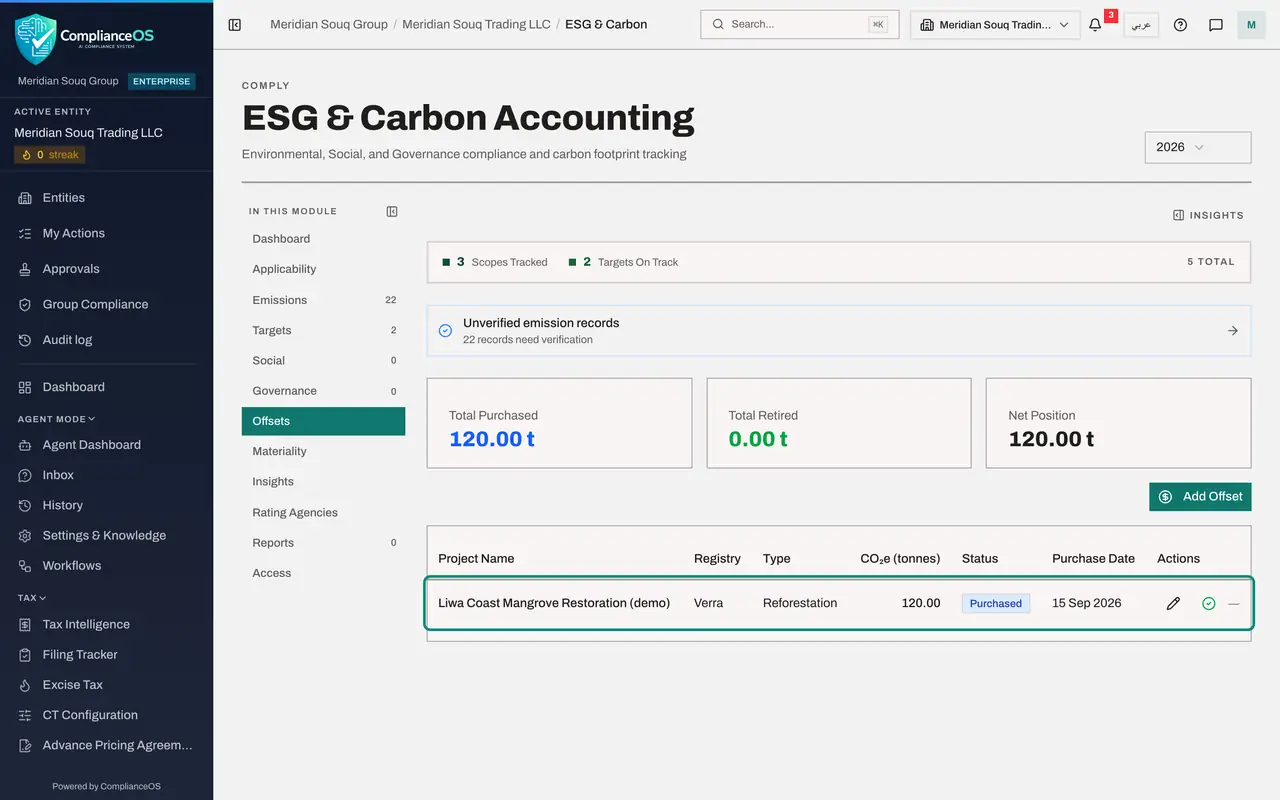Open the chat bubble icon in the top bar
This screenshot has width=1280, height=800.
1216,25
